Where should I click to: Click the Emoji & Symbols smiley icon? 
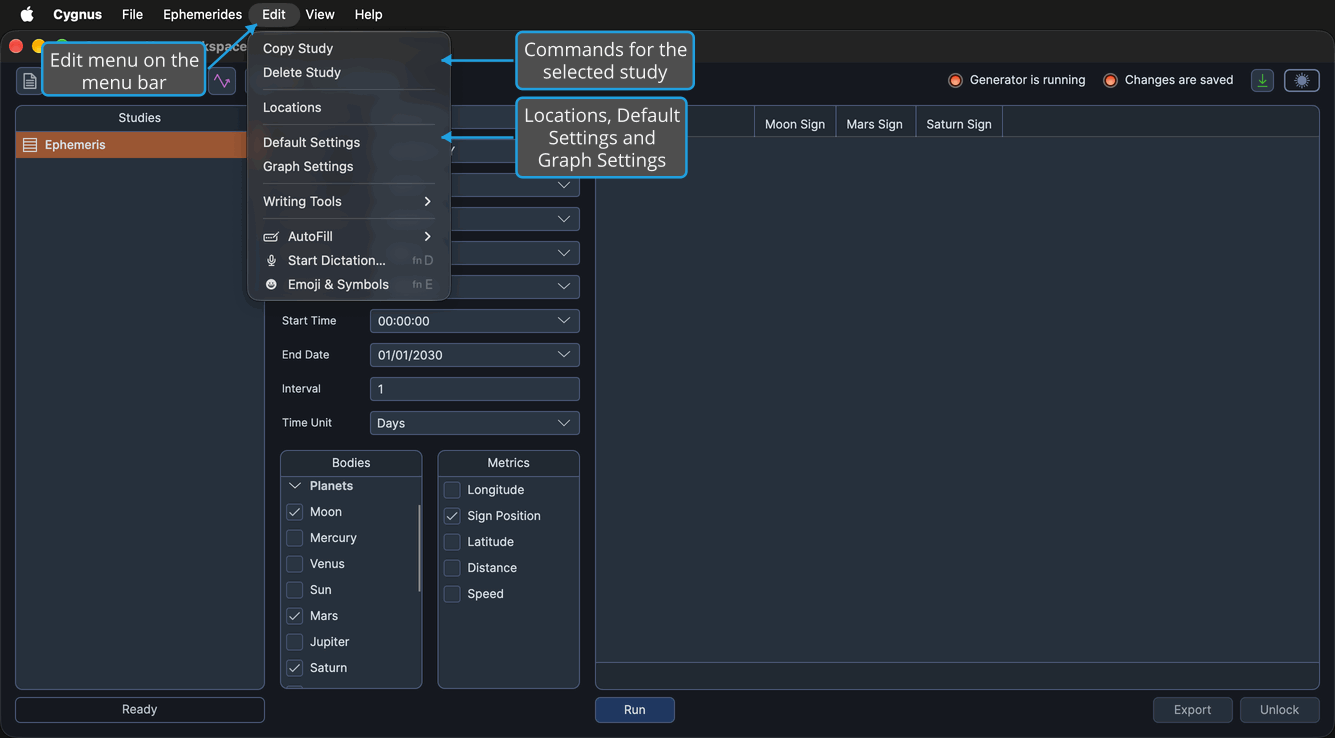(271, 284)
